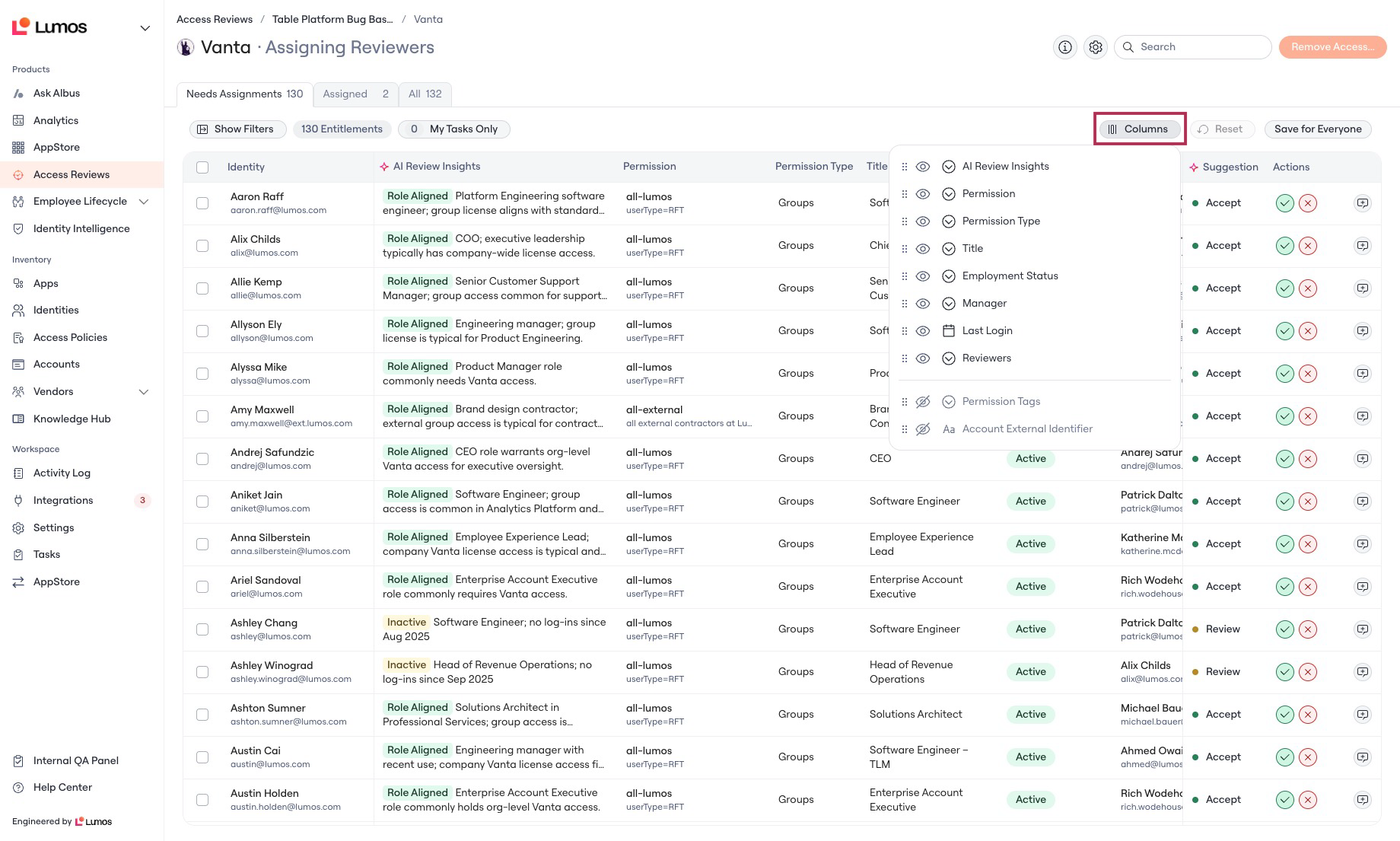Open comment icon on Allie Kemp row

click(x=1363, y=288)
